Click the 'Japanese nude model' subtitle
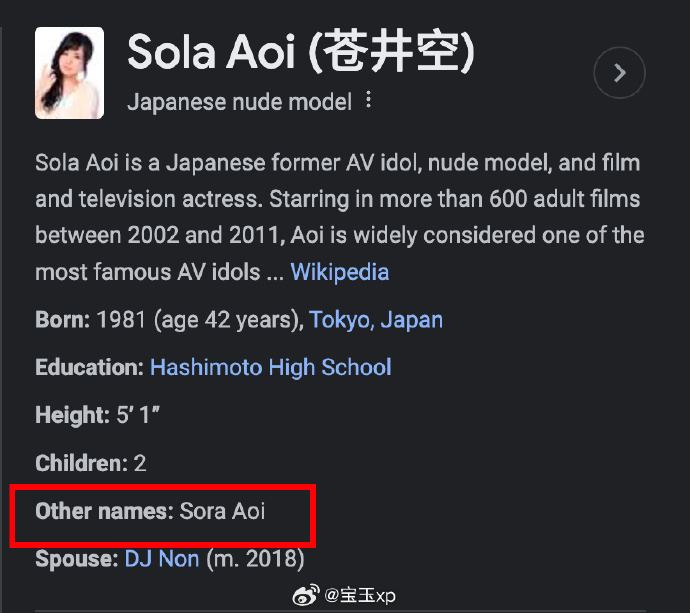Viewport: 690px width, 613px height. [x=239, y=102]
